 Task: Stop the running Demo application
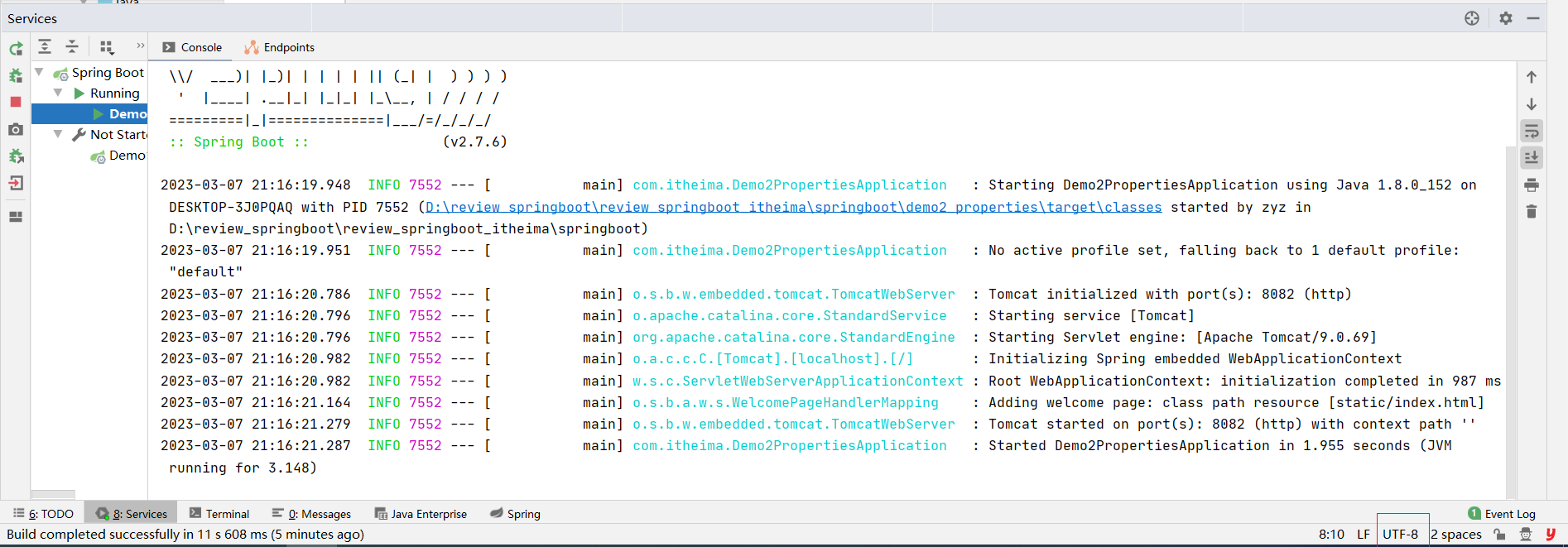tap(16, 102)
